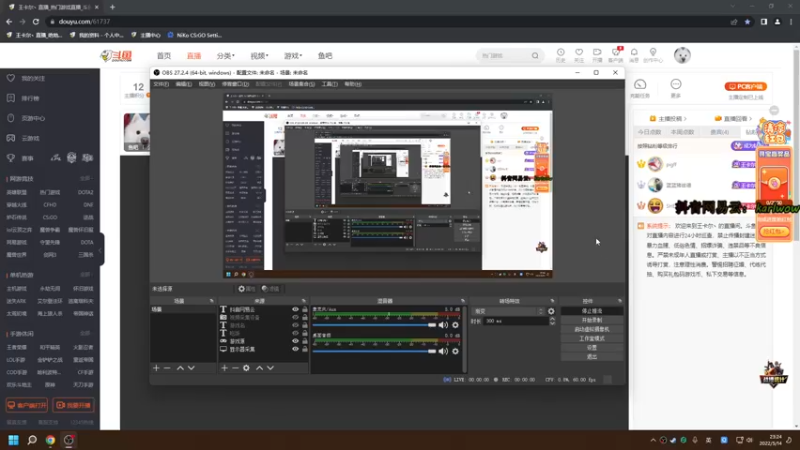The width and height of the screenshot is (800, 450).
Task: Open the Follow heart icon in Douyu header
Action: pyautogui.click(x=579, y=55)
